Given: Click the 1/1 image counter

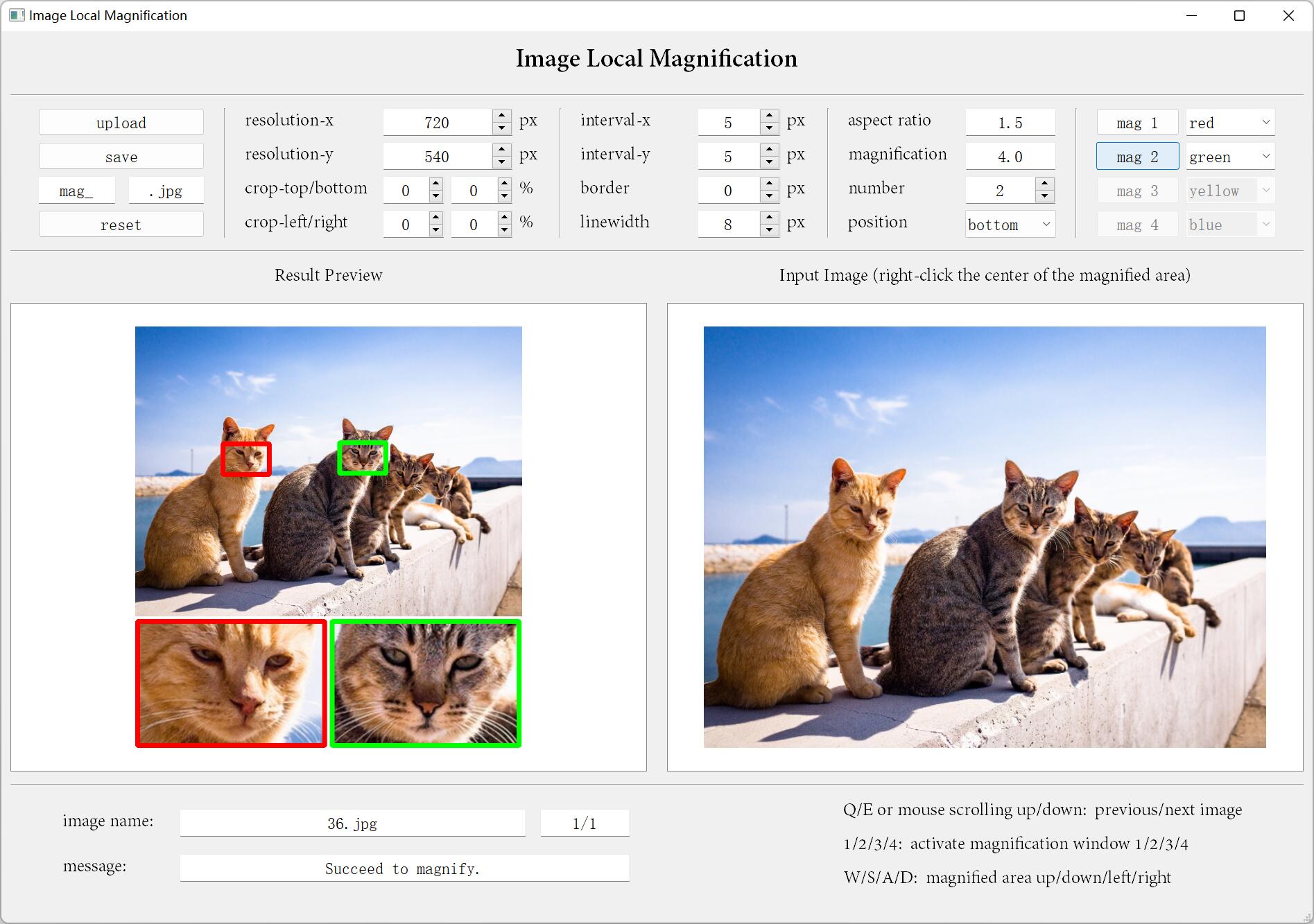Looking at the screenshot, I should 585,823.
